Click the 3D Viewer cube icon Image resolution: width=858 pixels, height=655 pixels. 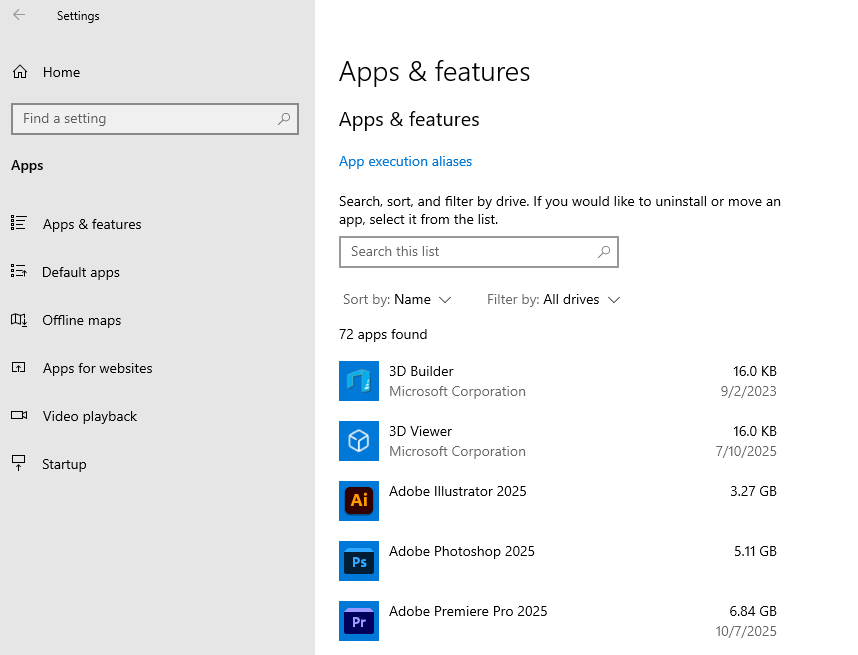click(x=359, y=441)
